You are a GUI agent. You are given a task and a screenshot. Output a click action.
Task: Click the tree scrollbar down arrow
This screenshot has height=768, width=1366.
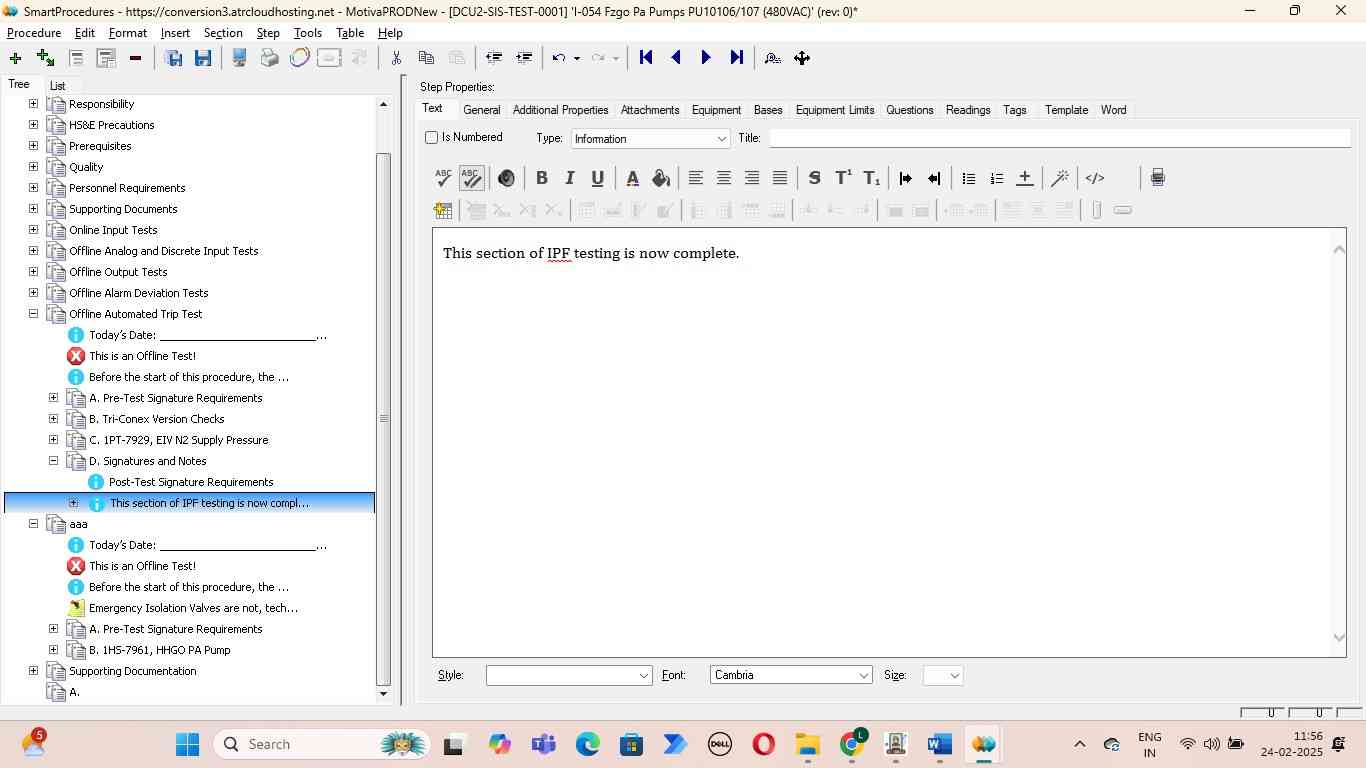383,694
